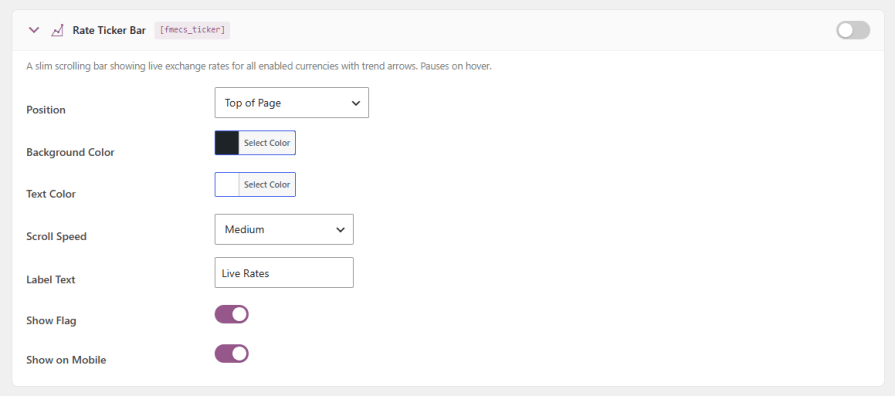This screenshot has width=895, height=396.
Task: Click the Rate Ticker Bar chart icon
Action: (57, 30)
